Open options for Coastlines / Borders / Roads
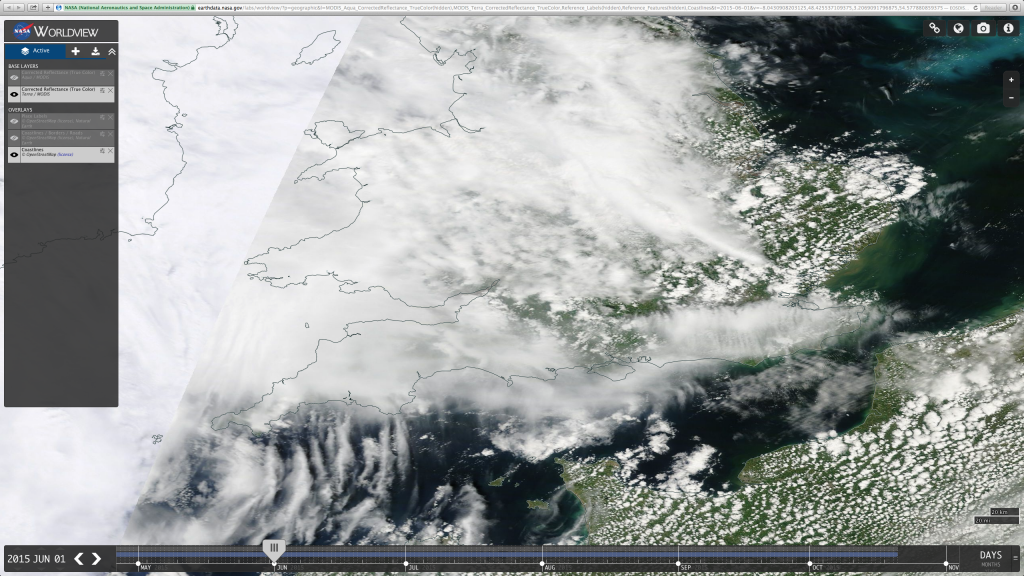This screenshot has height=576, width=1024. coord(103,135)
